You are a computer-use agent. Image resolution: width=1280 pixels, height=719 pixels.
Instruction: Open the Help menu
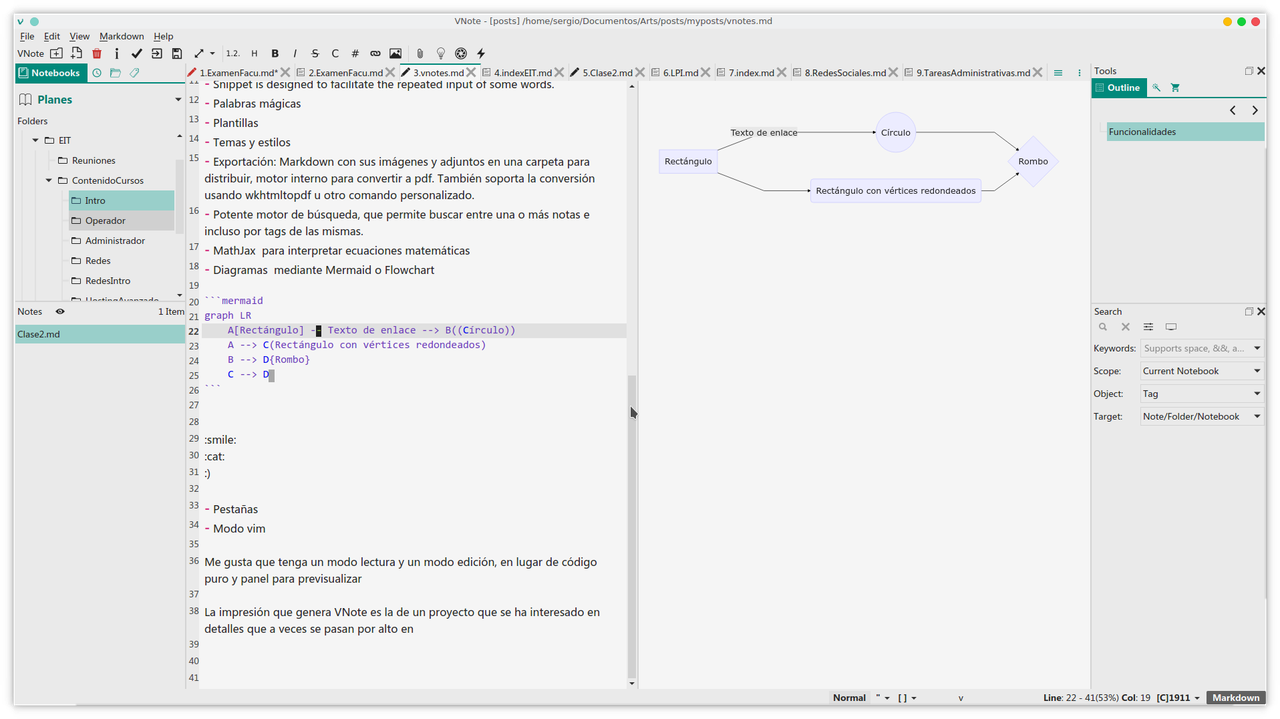(x=163, y=36)
